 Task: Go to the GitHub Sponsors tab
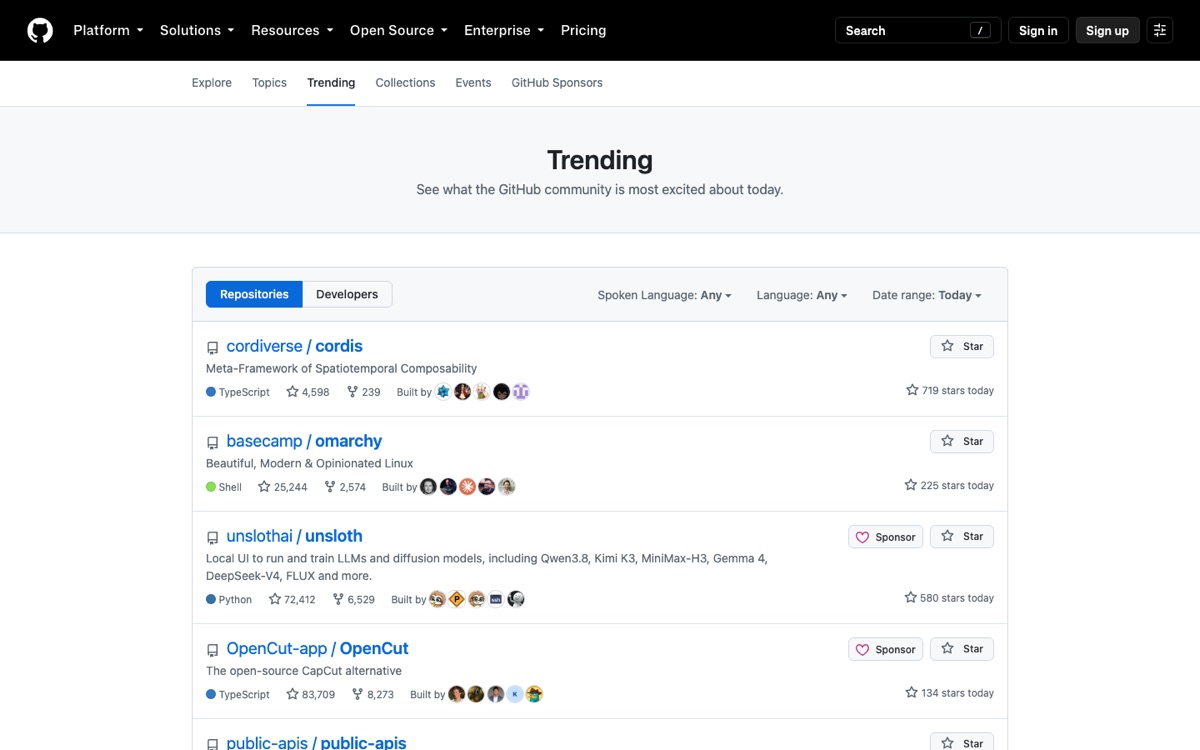(557, 83)
